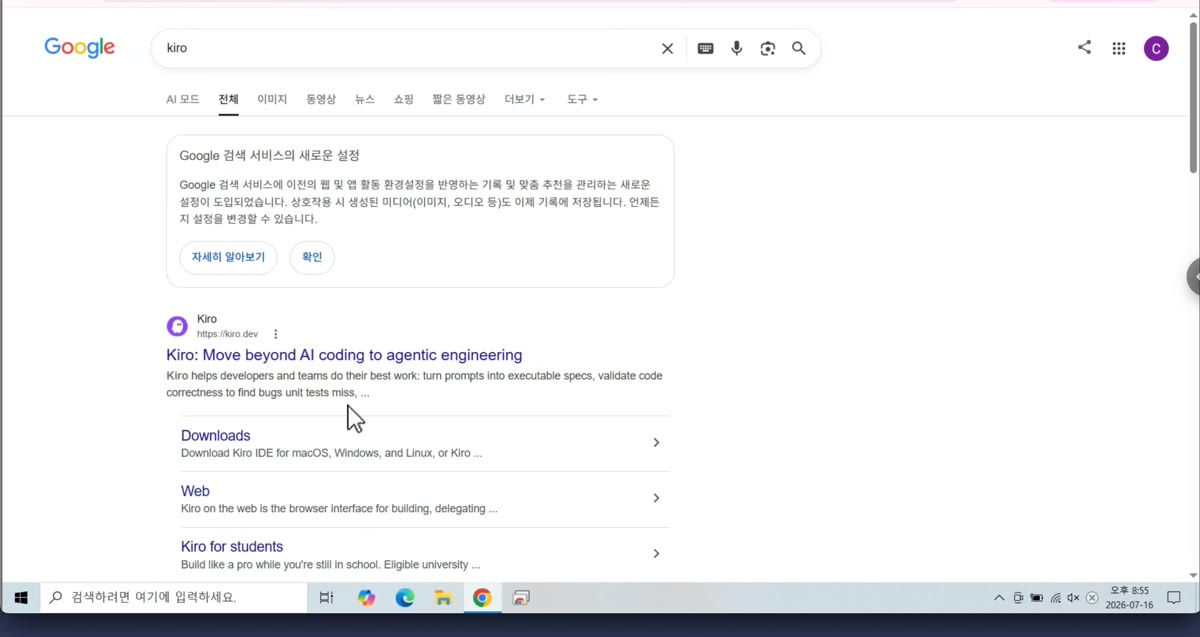The width and height of the screenshot is (1200, 637).
Task: Open the Google apps grid
Action: (1119, 48)
